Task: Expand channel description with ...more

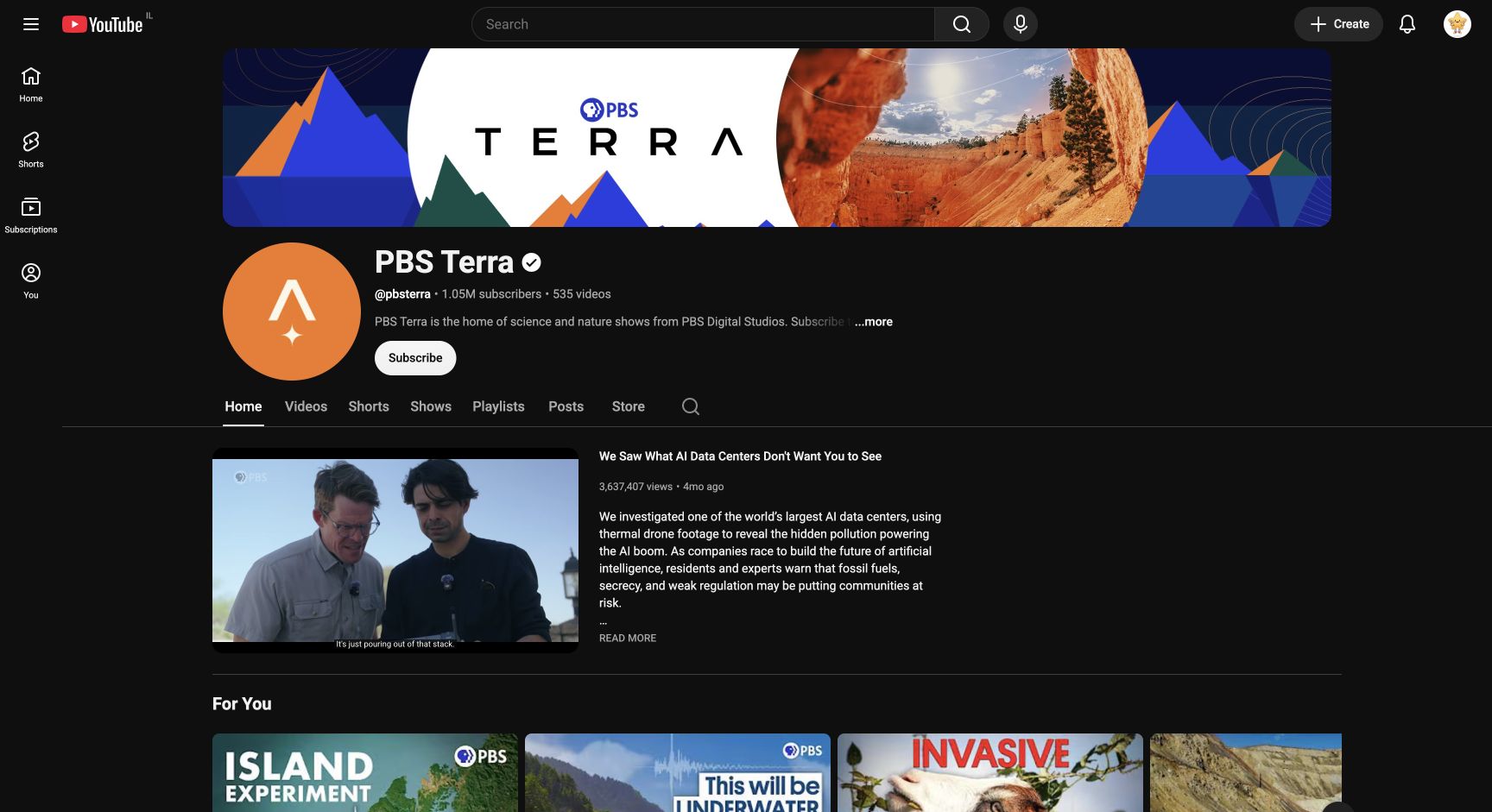Action: [874, 322]
